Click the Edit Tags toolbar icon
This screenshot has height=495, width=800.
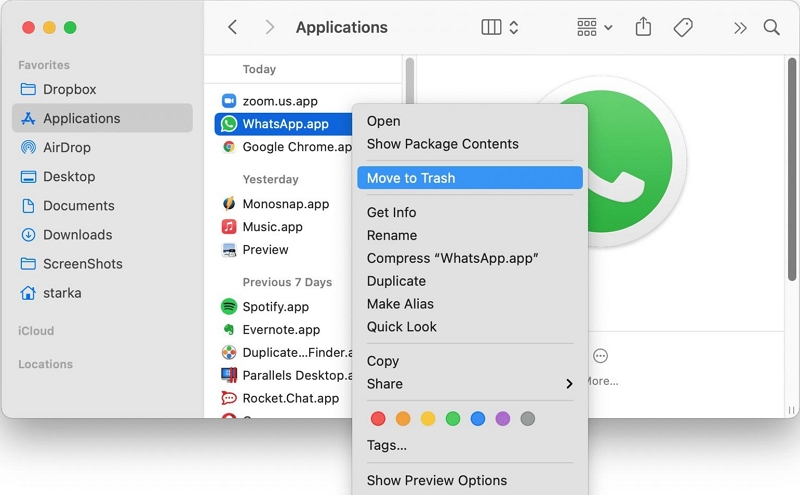point(683,27)
